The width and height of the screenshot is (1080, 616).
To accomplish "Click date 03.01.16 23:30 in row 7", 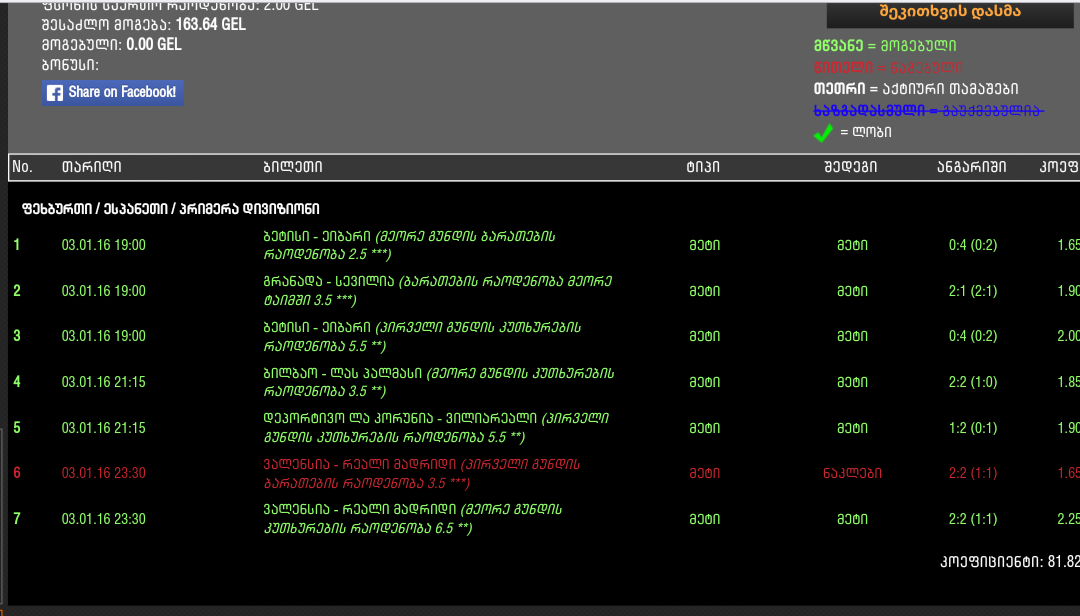I will pos(103,519).
